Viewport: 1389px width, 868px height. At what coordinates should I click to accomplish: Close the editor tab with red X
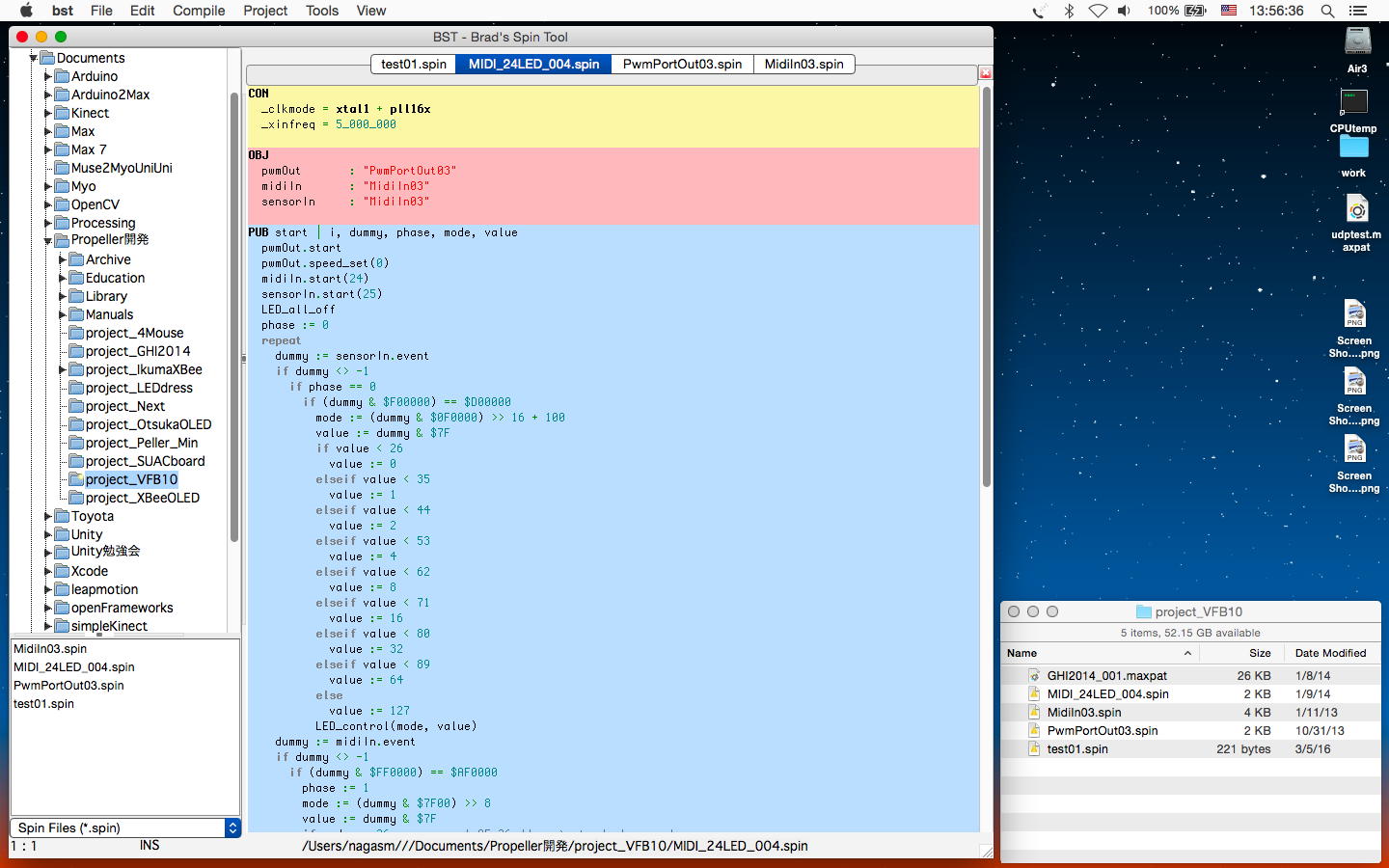click(985, 73)
